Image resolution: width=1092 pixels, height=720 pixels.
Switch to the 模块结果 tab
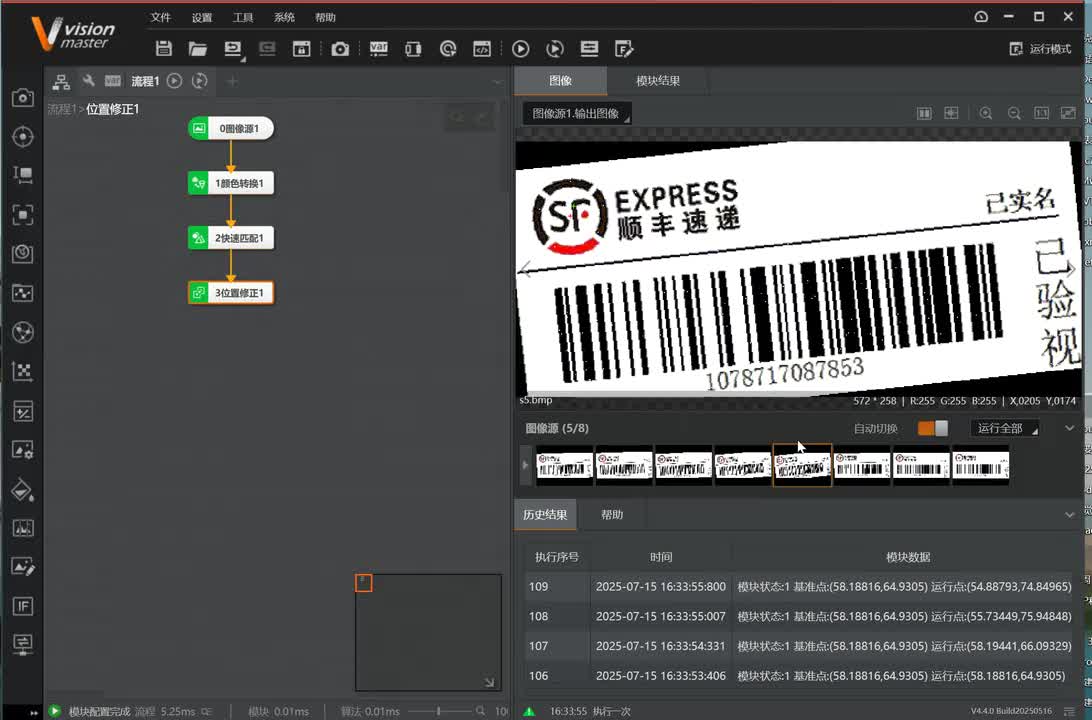click(658, 81)
